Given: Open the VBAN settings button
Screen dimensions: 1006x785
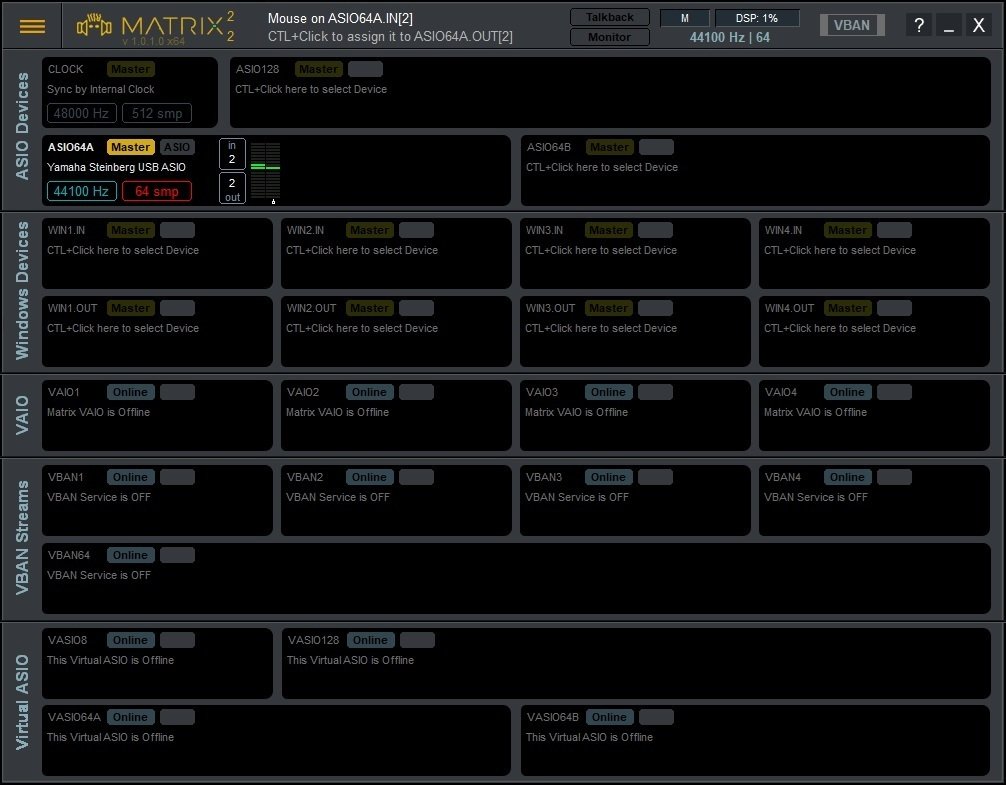Looking at the screenshot, I should [x=852, y=25].
